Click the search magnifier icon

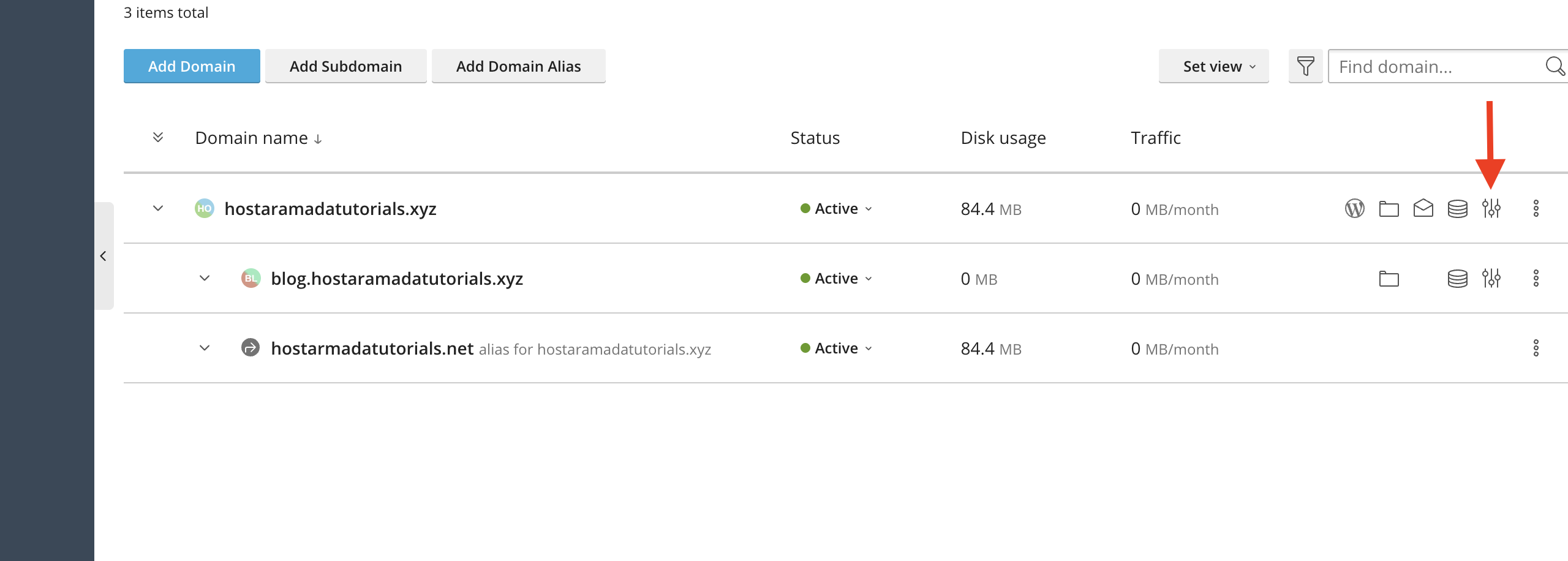click(x=1555, y=66)
